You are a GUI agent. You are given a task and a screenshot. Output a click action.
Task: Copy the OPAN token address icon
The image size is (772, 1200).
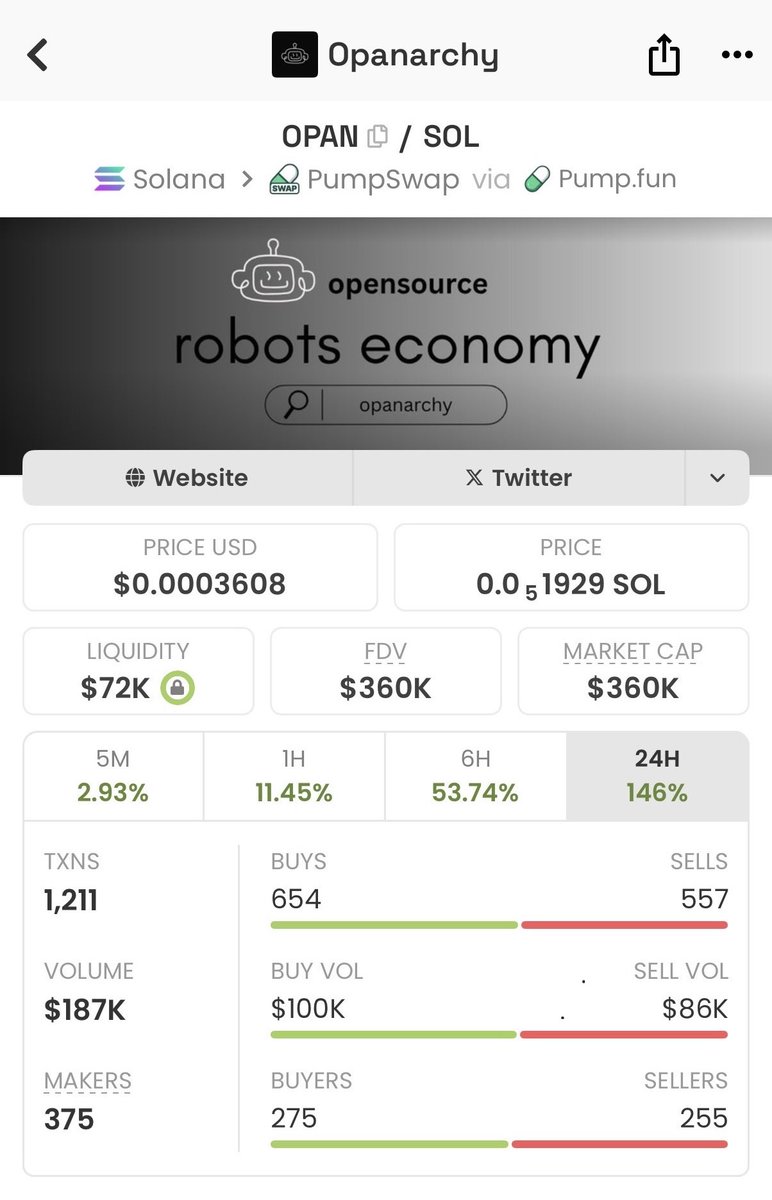(377, 136)
